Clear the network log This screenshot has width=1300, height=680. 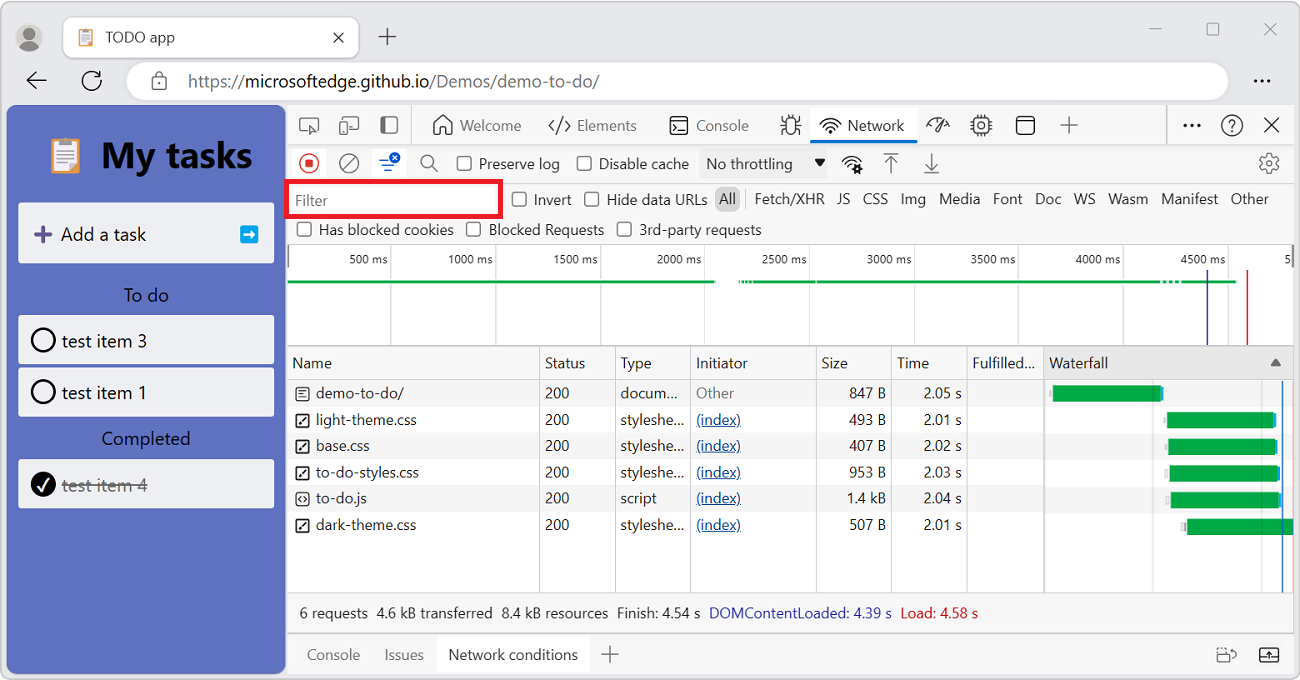tap(349, 163)
